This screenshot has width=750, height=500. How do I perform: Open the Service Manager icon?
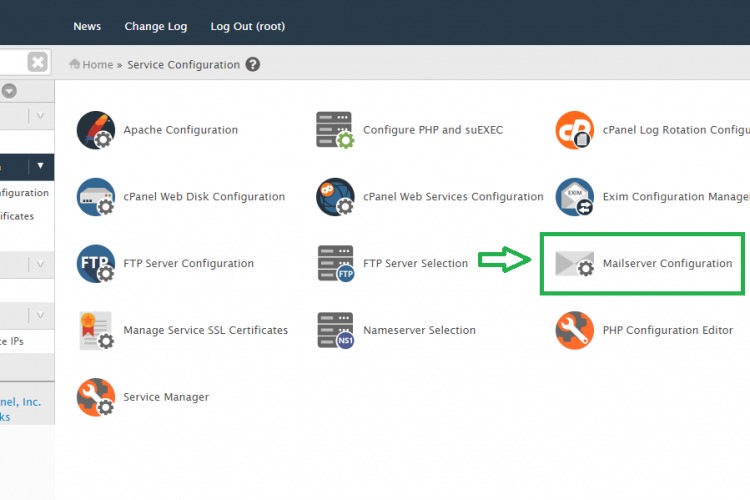click(x=96, y=397)
